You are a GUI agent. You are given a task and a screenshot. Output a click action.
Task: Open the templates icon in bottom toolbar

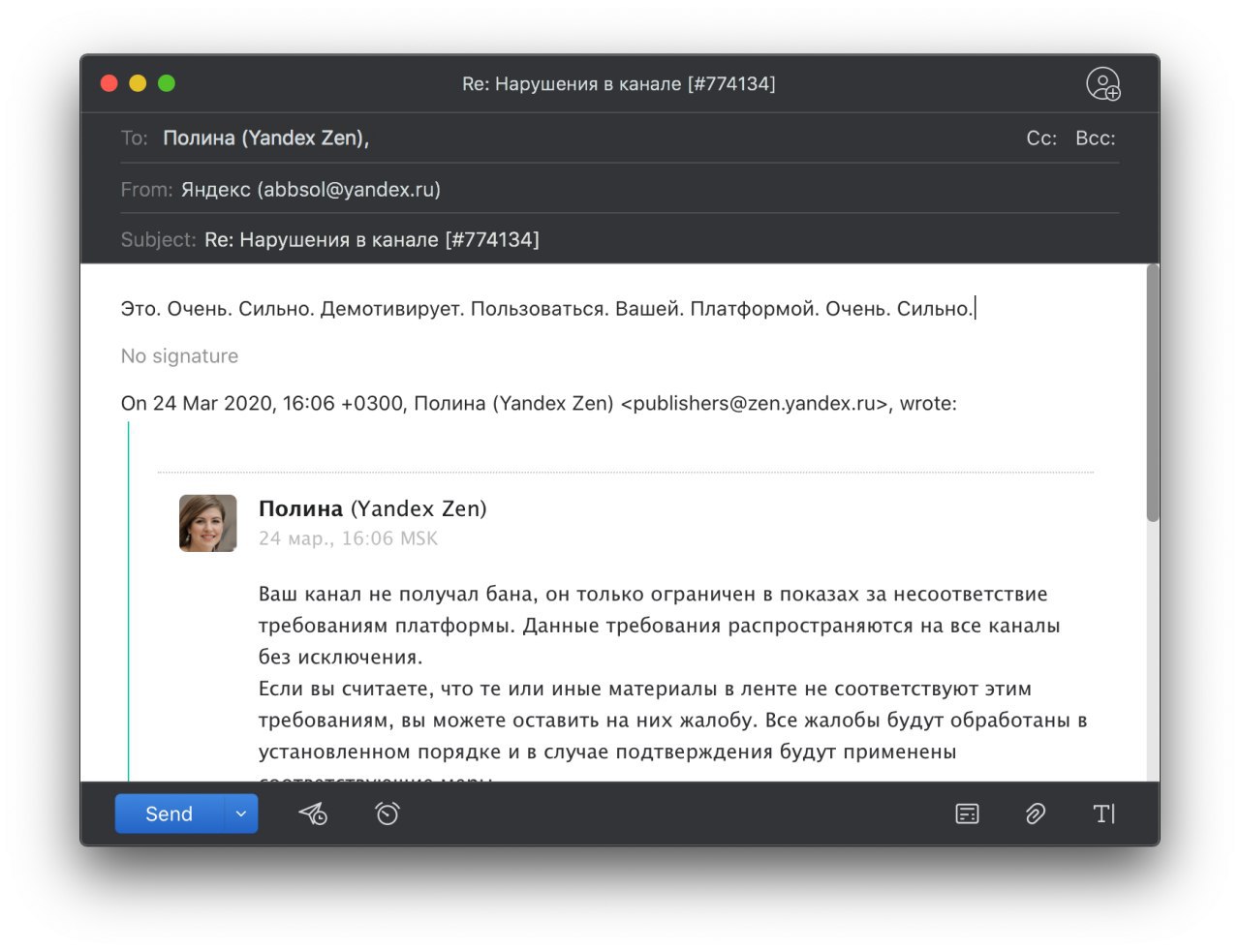(967, 814)
